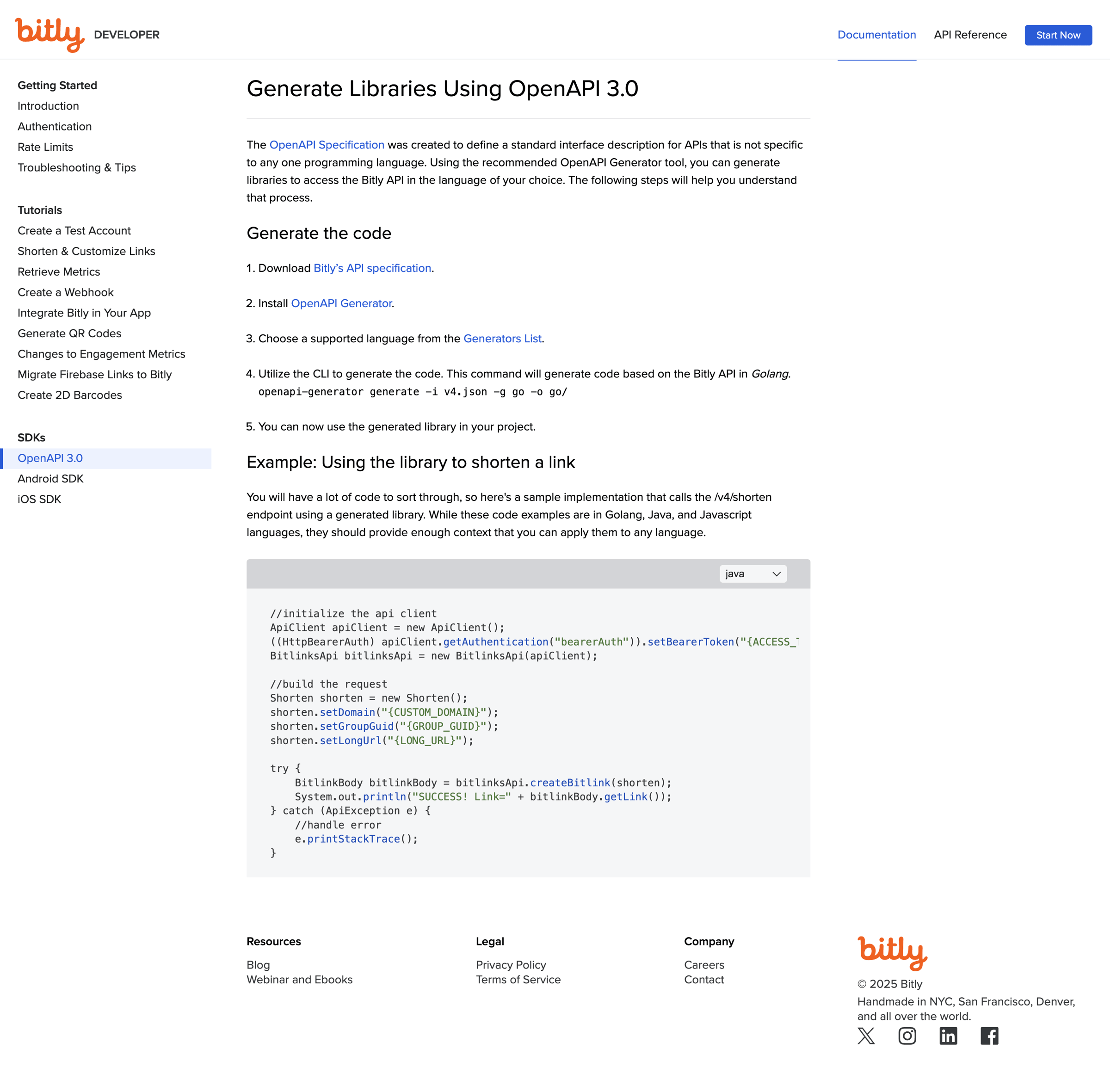
Task: Click the openapi-generator generate command text
Action: [x=413, y=392]
